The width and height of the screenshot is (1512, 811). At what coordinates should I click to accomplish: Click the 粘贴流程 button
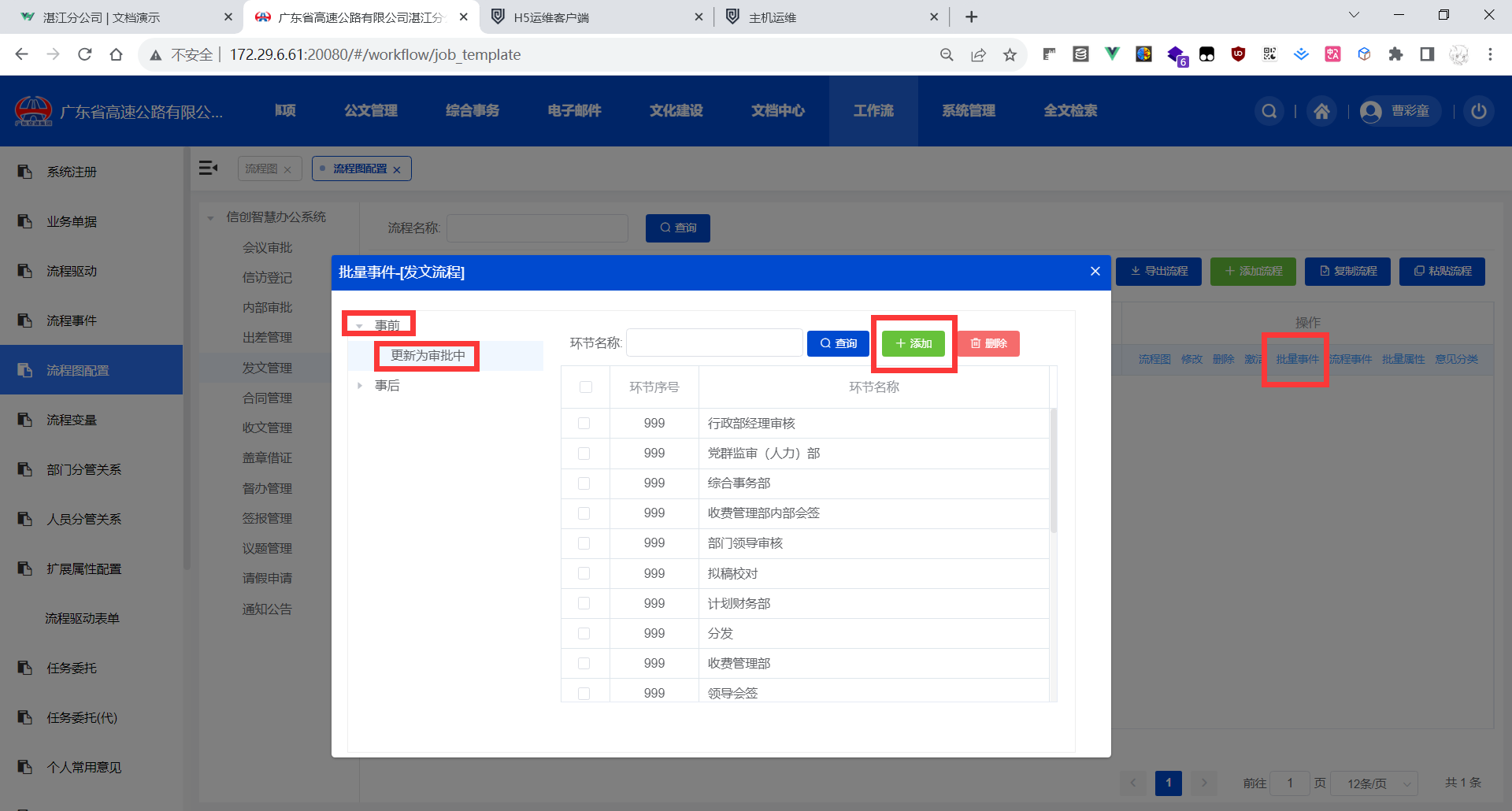pyautogui.click(x=1442, y=271)
